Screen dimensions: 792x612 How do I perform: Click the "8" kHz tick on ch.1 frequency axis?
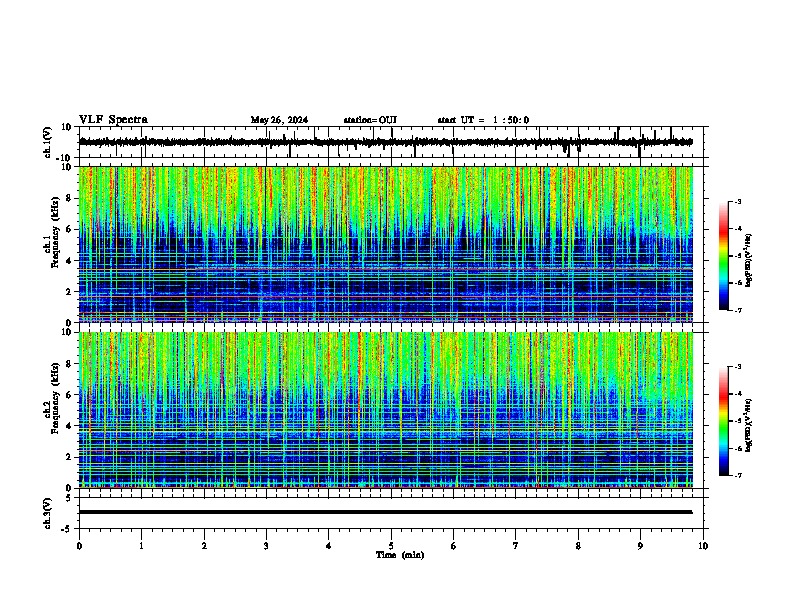click(x=69, y=198)
